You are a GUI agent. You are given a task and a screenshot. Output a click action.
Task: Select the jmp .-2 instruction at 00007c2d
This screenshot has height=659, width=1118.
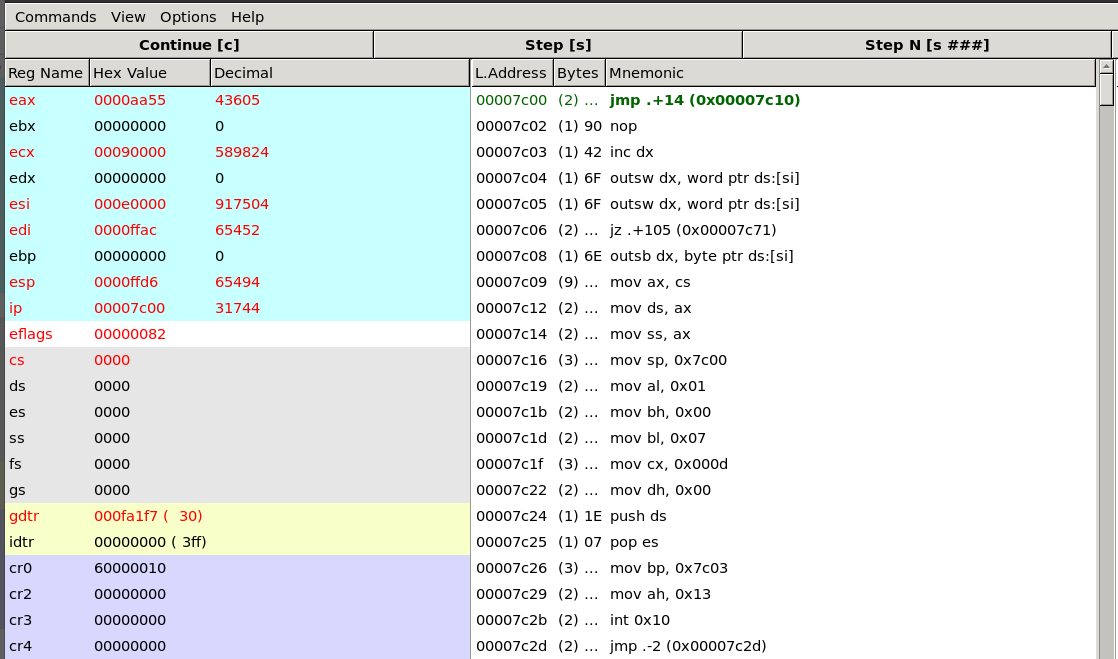pos(784,646)
